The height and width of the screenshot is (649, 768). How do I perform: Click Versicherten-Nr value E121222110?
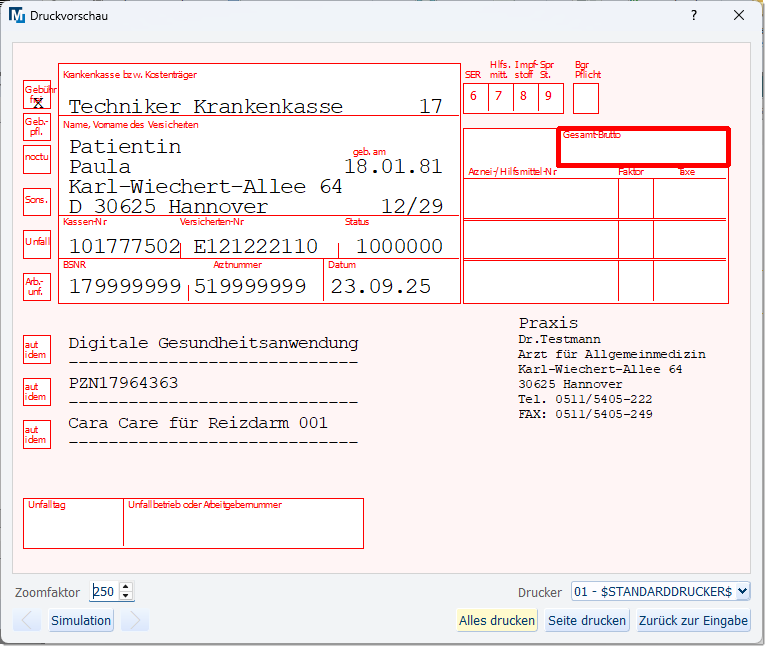[255, 246]
